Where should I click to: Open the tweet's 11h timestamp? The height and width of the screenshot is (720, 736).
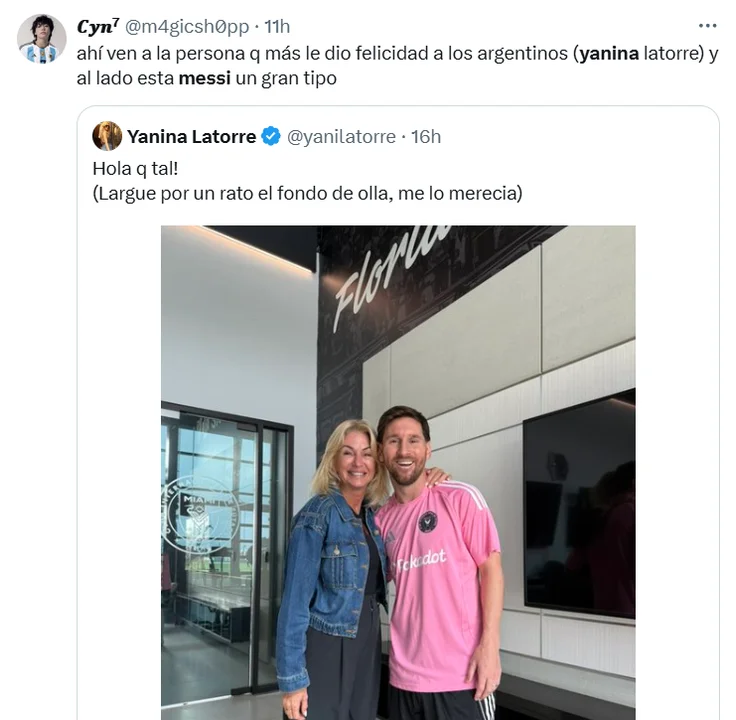(x=277, y=27)
